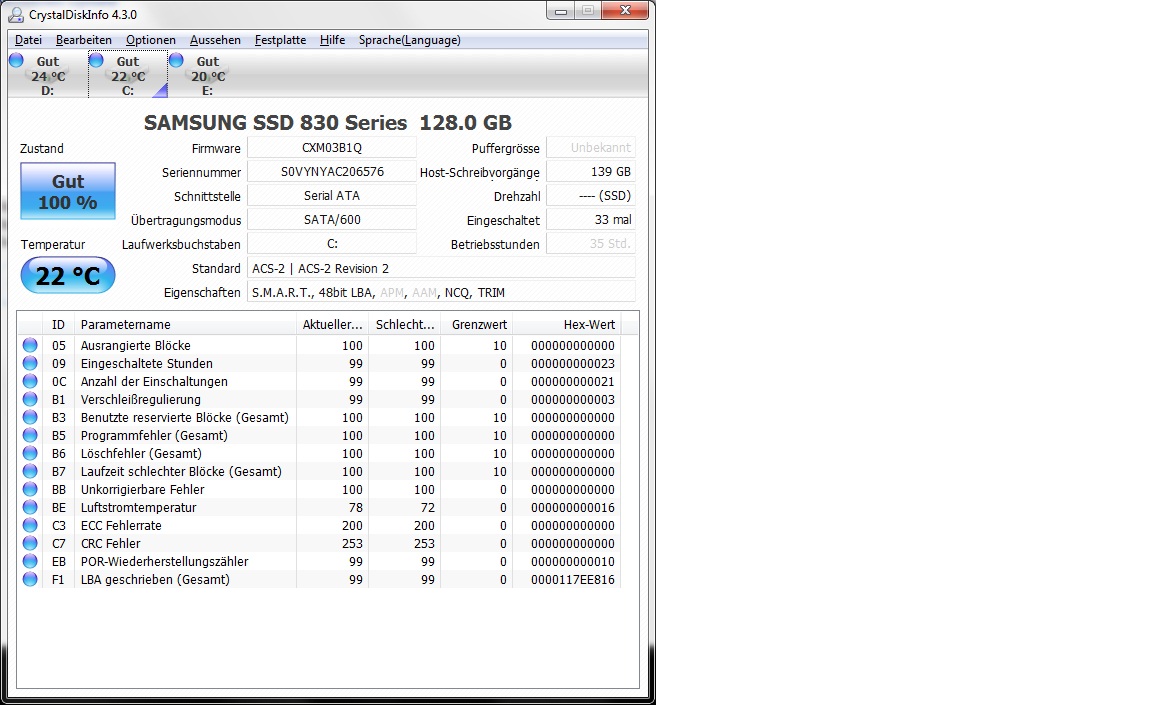Click status icon of Luftstromtemperatur row
Screen dimensions: 1152x720
tap(30, 507)
